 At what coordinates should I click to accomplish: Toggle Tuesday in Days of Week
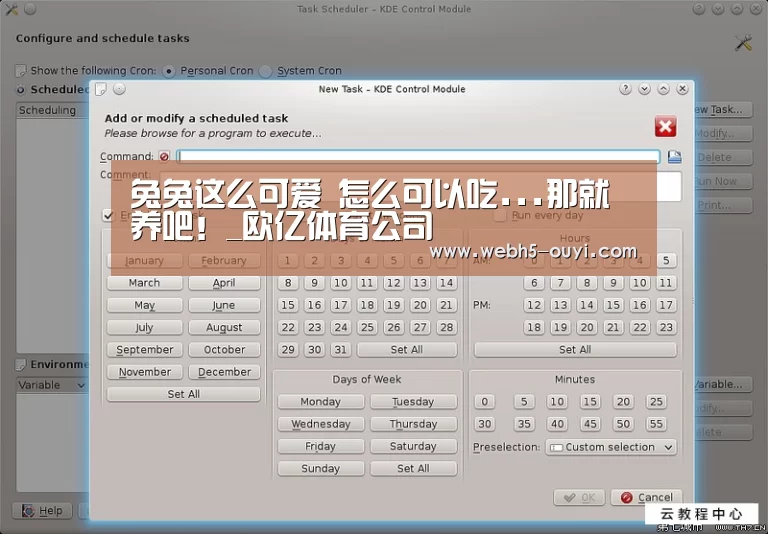pyautogui.click(x=413, y=402)
